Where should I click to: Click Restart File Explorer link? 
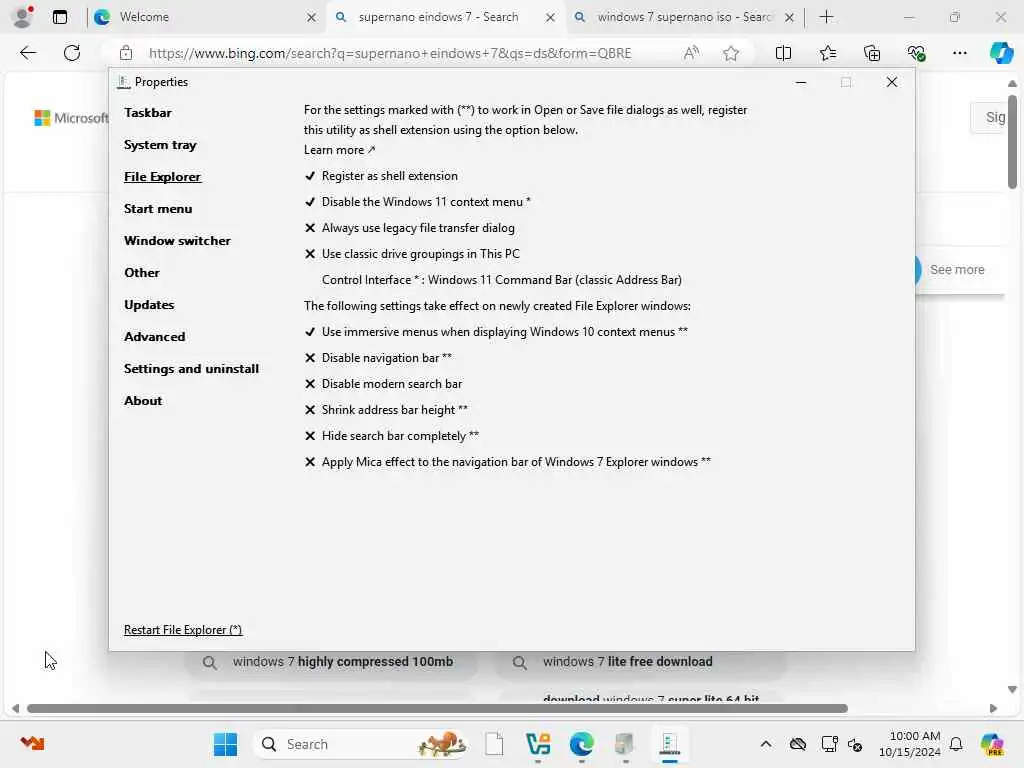[x=183, y=630]
